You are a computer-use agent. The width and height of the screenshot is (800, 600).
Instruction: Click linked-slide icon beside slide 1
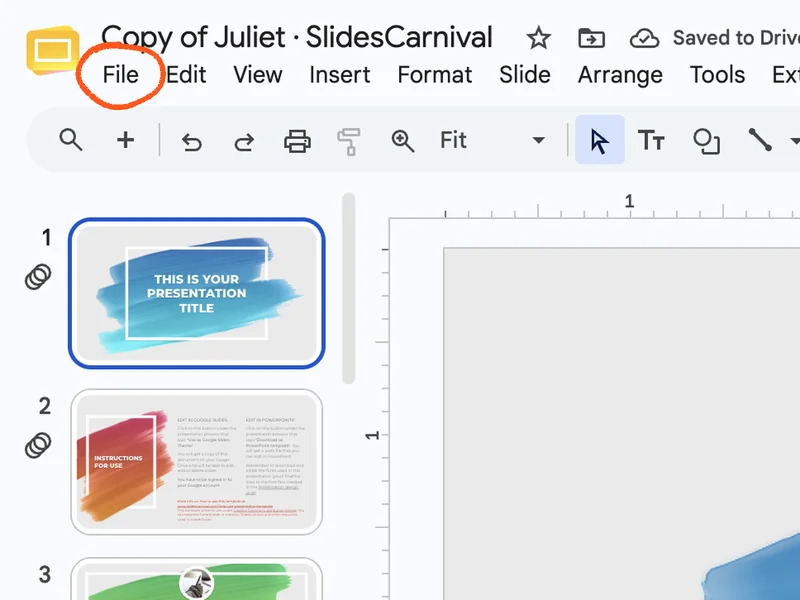point(38,277)
